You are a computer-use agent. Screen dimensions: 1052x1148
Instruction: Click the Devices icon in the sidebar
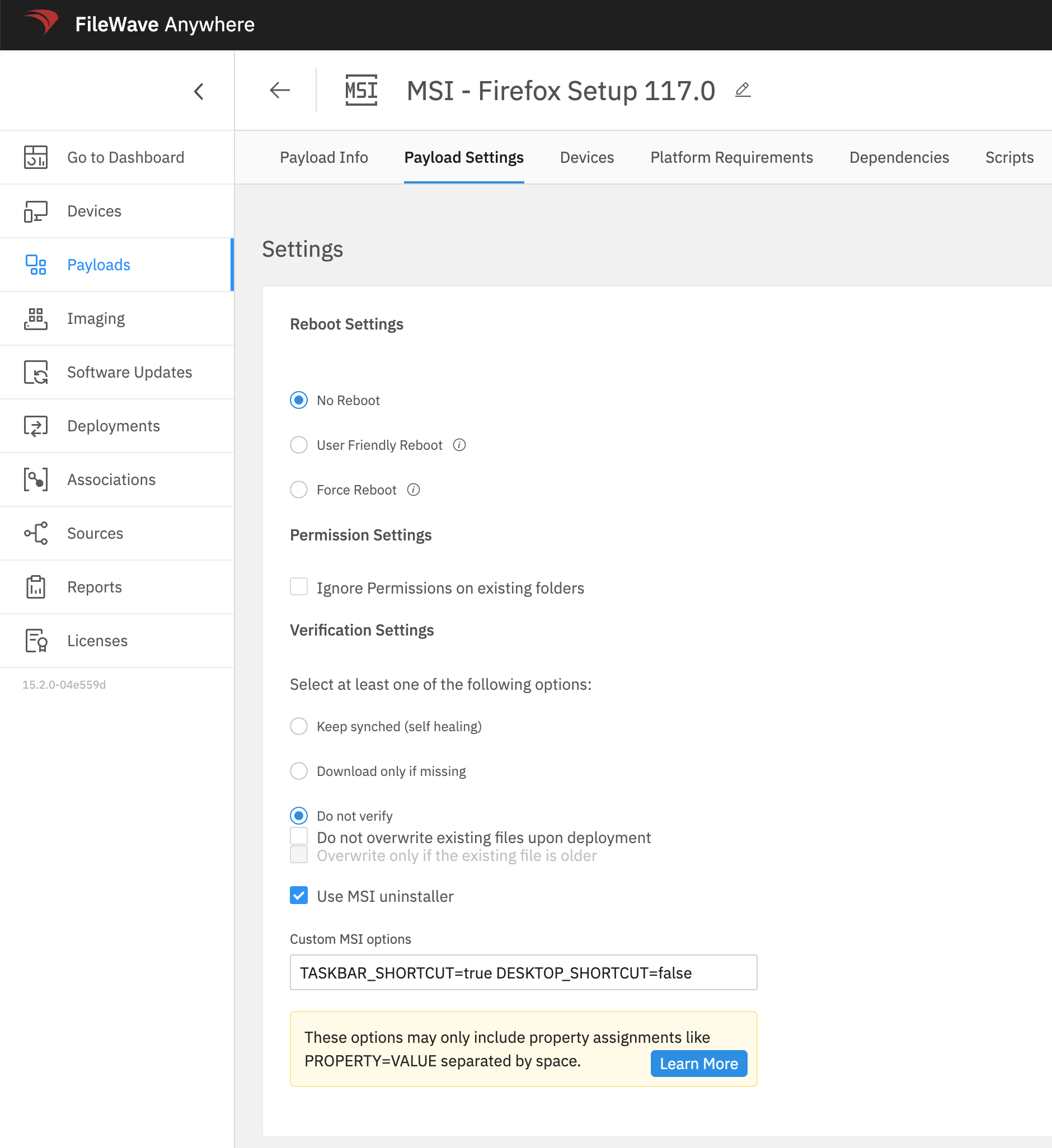pyautogui.click(x=36, y=211)
